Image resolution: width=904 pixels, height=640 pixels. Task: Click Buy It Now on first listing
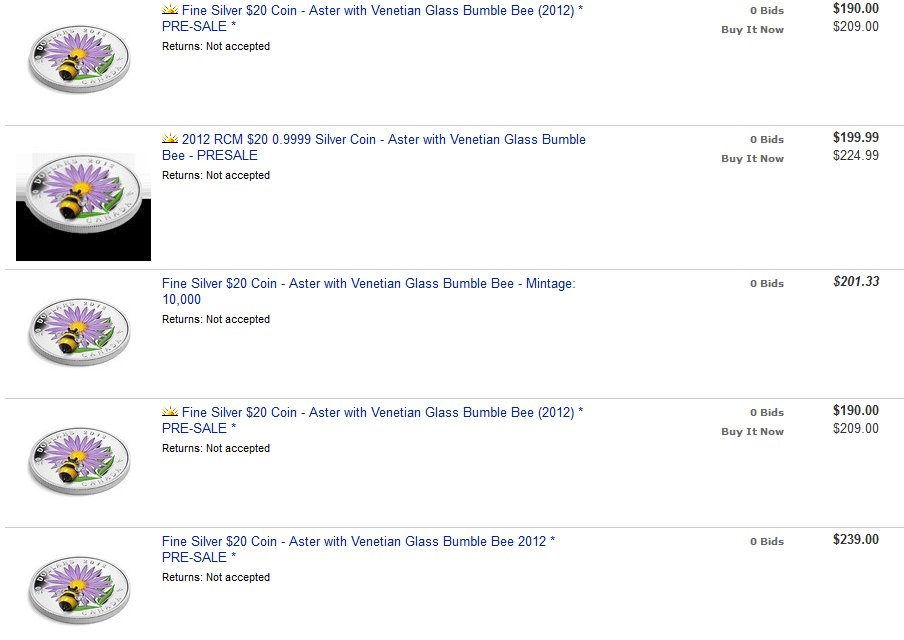(752, 29)
